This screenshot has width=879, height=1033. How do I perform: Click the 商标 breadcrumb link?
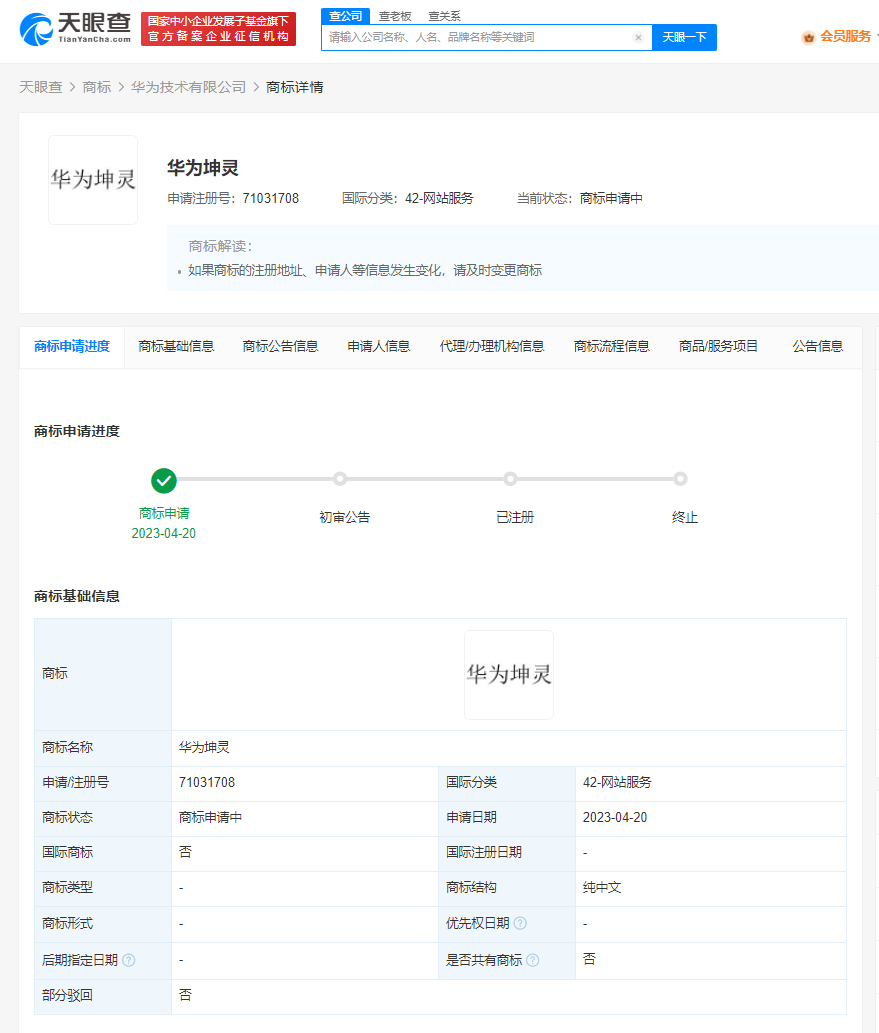96,87
